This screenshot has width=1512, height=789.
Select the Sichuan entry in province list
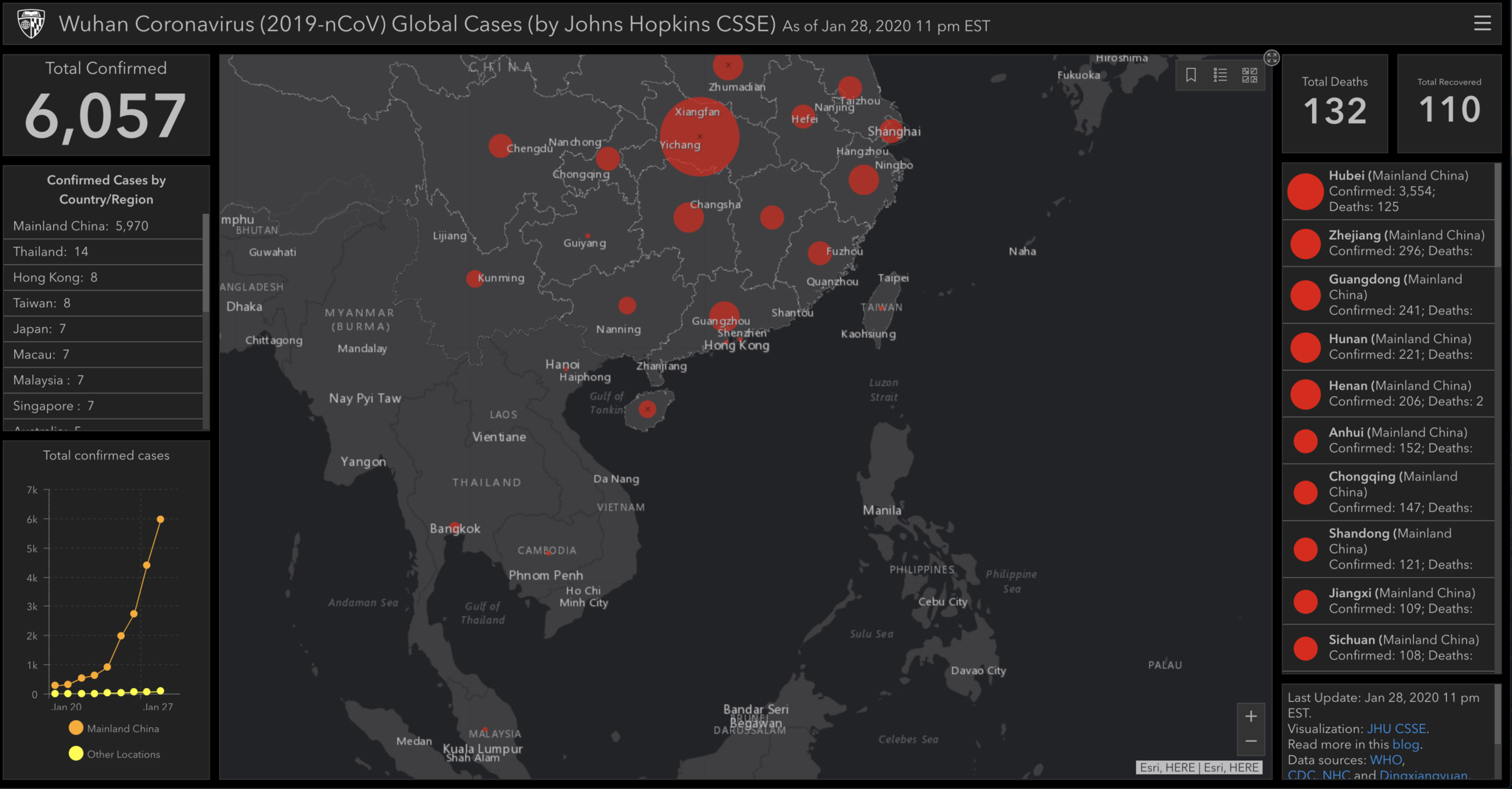[x=1388, y=647]
